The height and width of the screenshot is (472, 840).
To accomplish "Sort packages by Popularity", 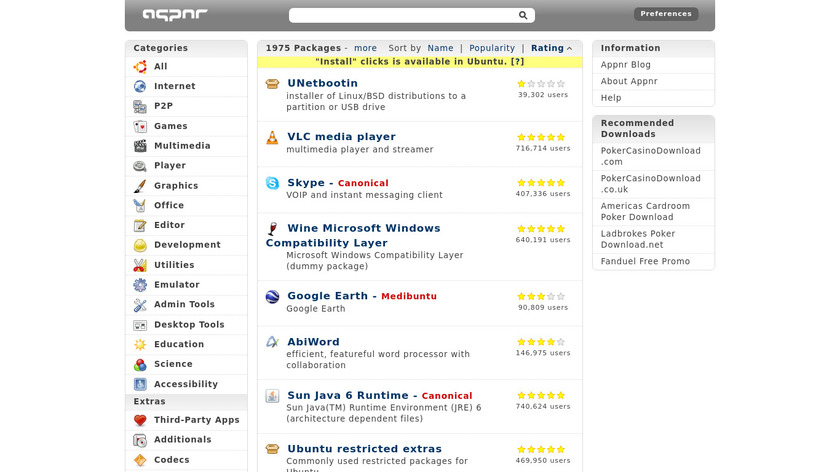I will coord(492,48).
